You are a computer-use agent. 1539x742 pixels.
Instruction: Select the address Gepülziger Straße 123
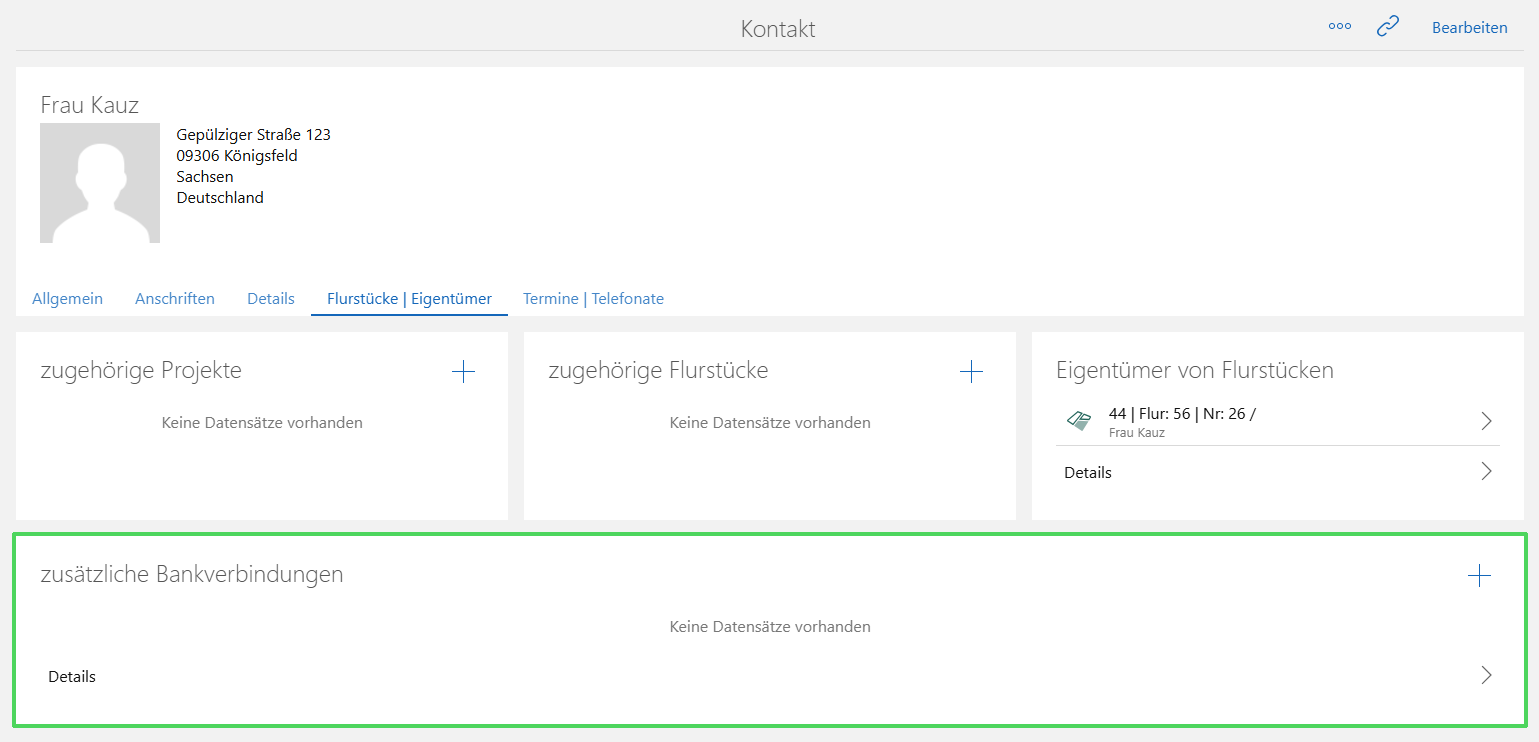click(x=253, y=133)
